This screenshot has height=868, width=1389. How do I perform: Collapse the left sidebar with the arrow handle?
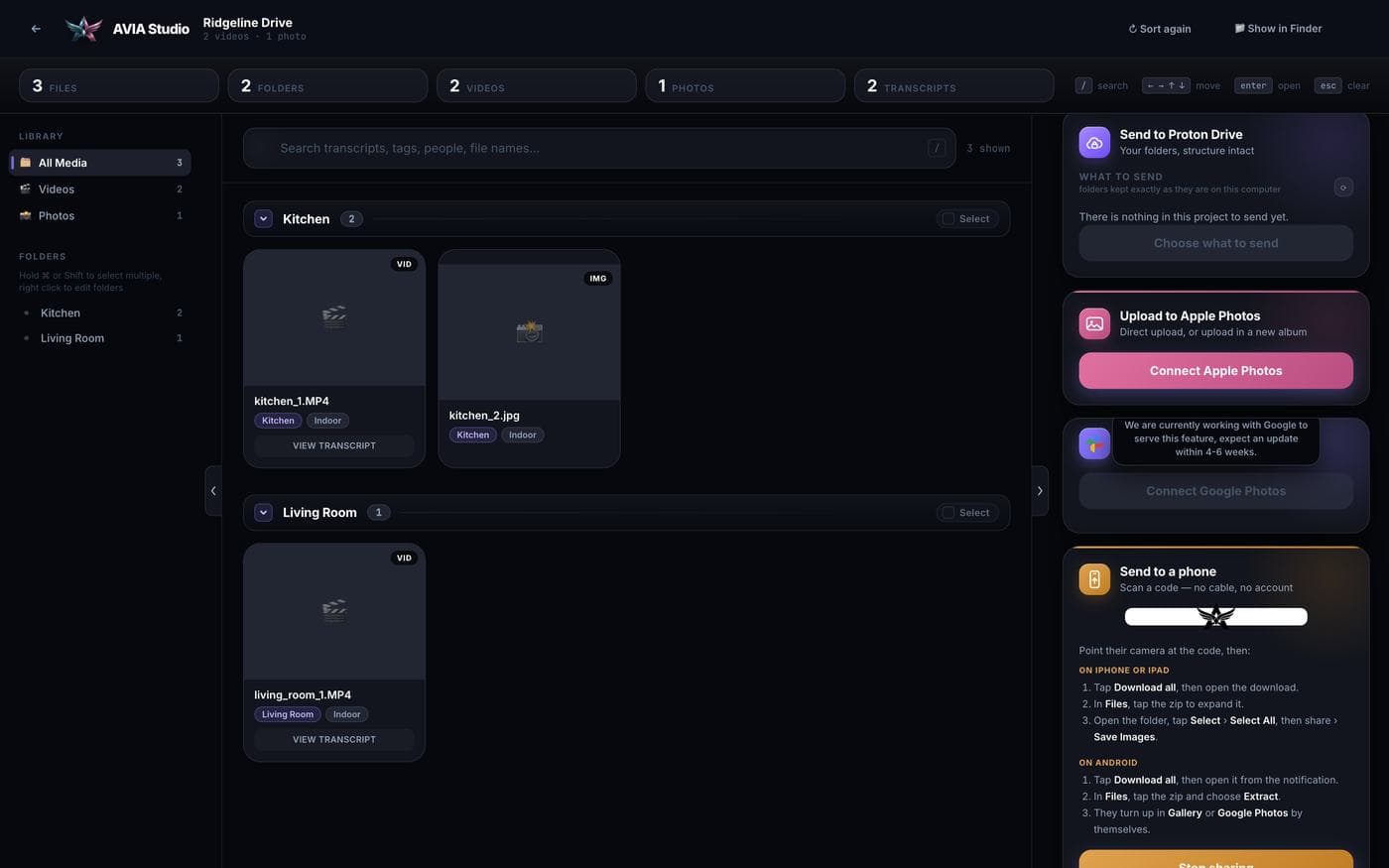coord(213,490)
